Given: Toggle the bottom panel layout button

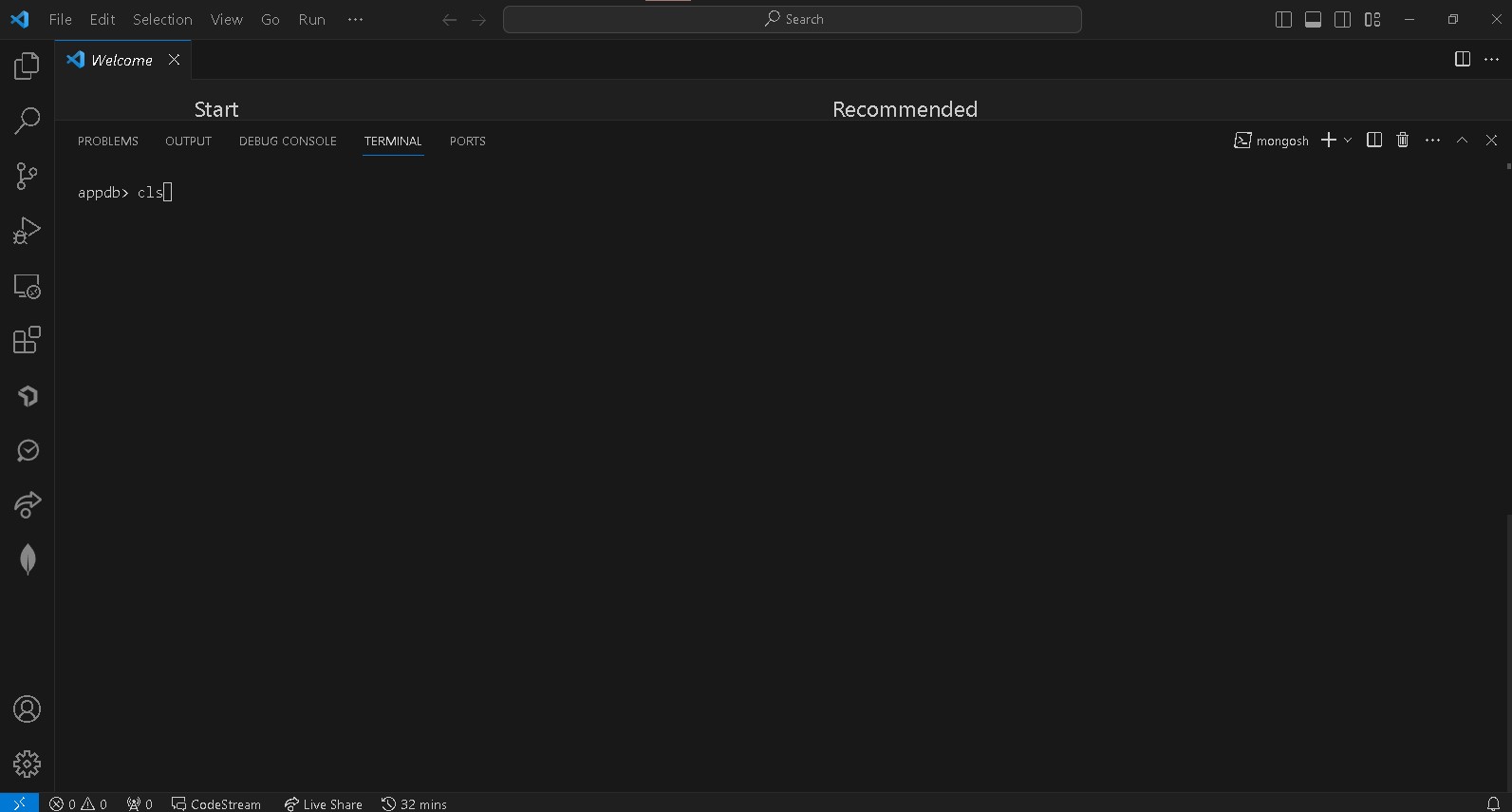Looking at the screenshot, I should pos(1313,20).
